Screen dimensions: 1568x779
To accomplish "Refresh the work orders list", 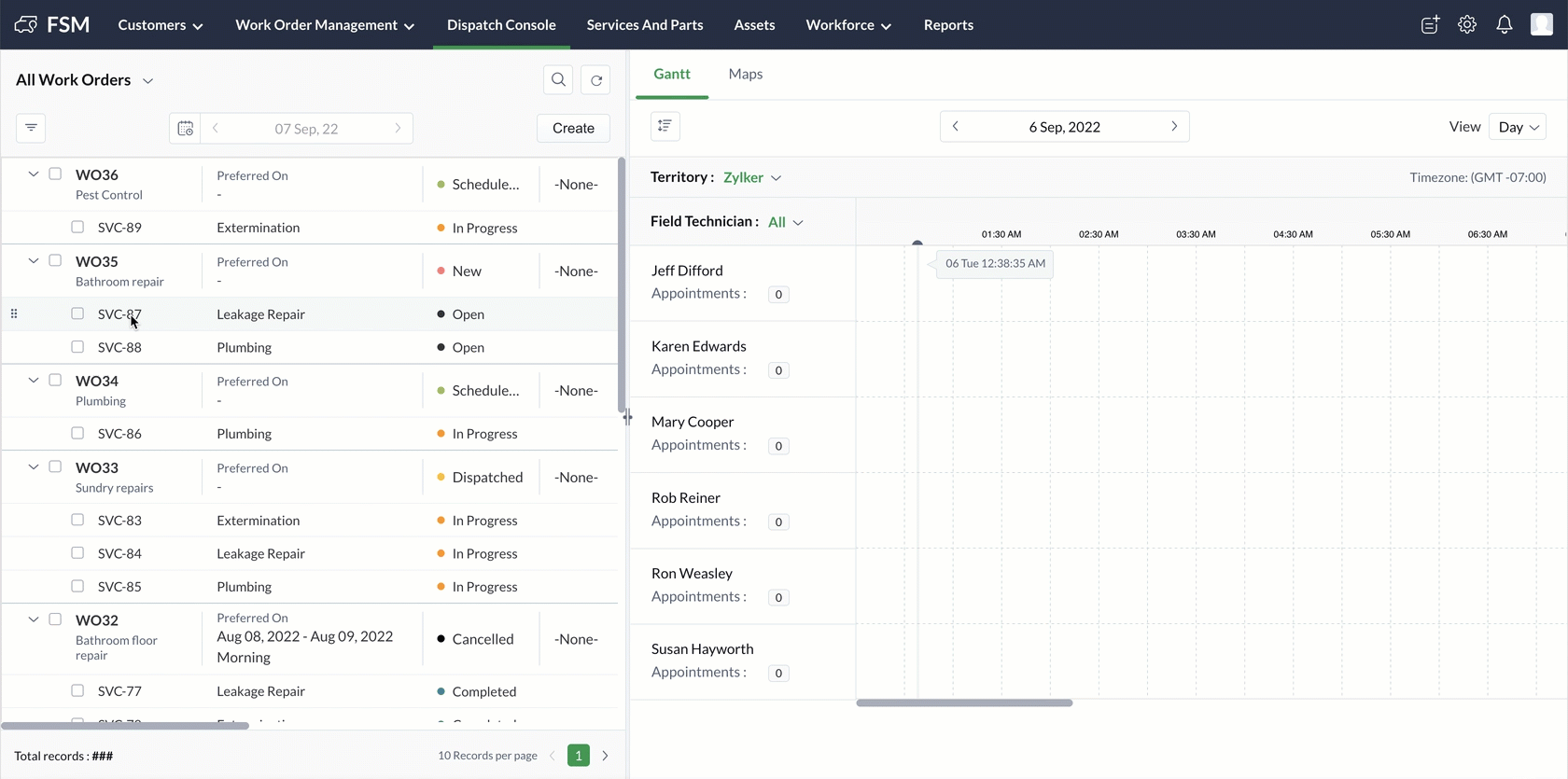I will [x=596, y=80].
